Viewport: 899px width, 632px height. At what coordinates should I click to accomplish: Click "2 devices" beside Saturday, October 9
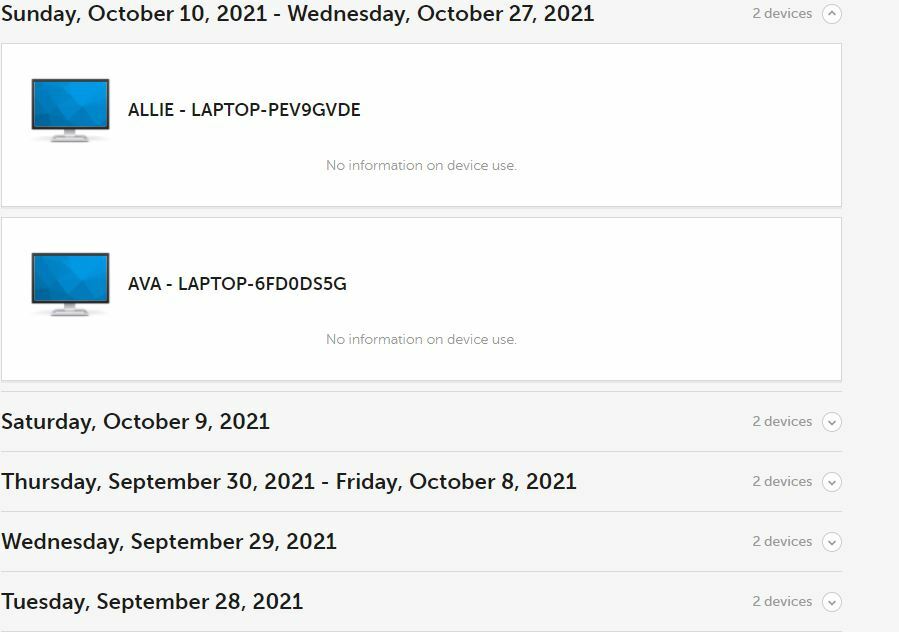(x=782, y=422)
